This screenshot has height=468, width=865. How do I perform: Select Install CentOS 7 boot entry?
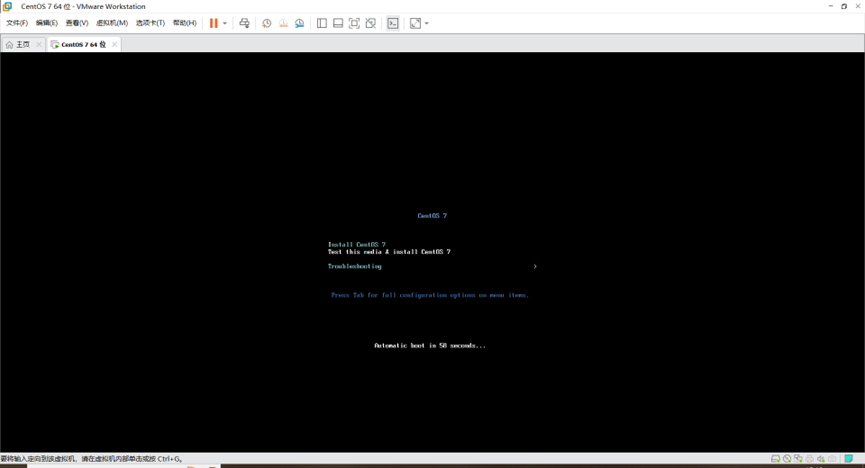point(357,244)
